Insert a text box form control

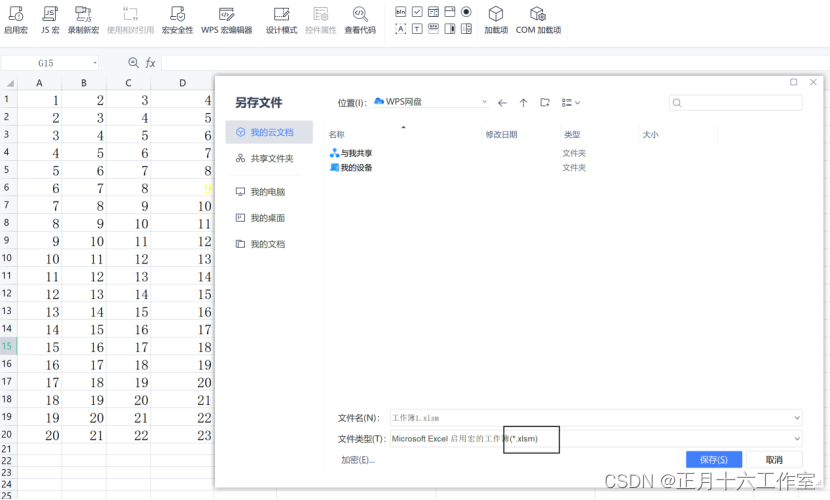[x=417, y=29]
